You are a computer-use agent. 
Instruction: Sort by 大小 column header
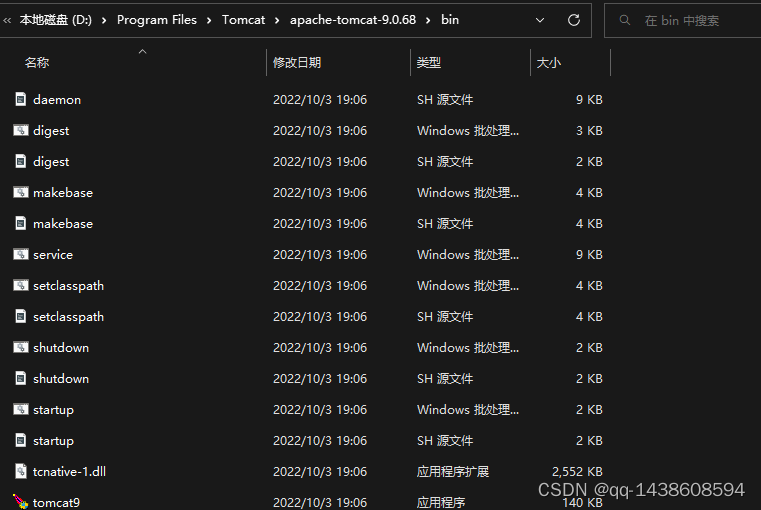(x=548, y=63)
